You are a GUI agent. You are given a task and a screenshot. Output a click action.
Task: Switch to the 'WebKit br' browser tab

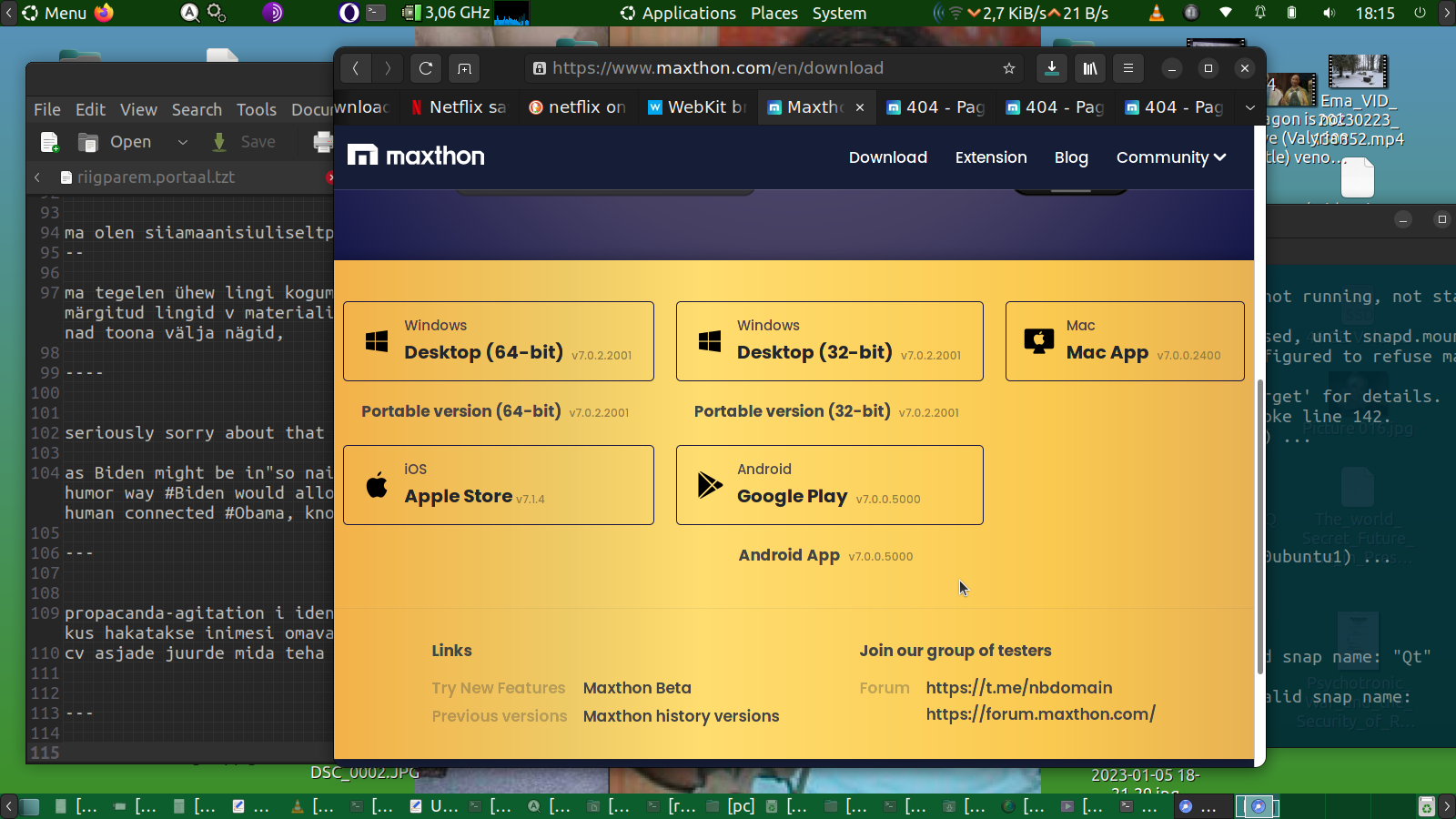pos(697,107)
